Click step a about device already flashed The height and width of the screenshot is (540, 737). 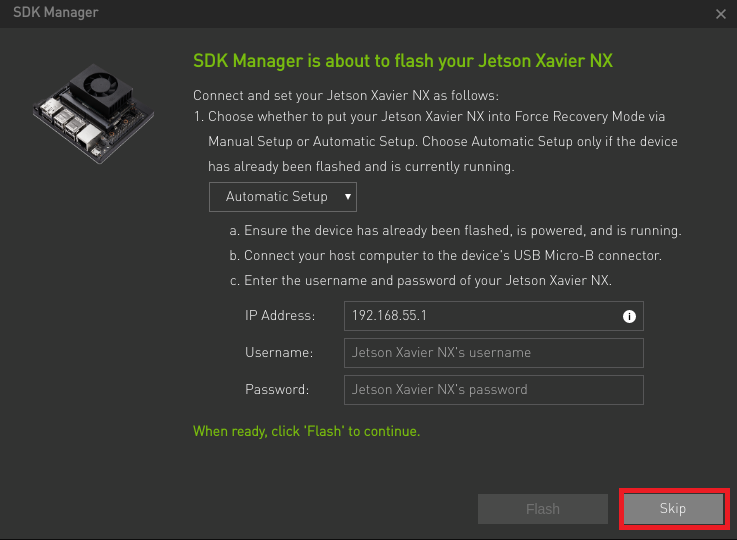pyautogui.click(x=455, y=231)
